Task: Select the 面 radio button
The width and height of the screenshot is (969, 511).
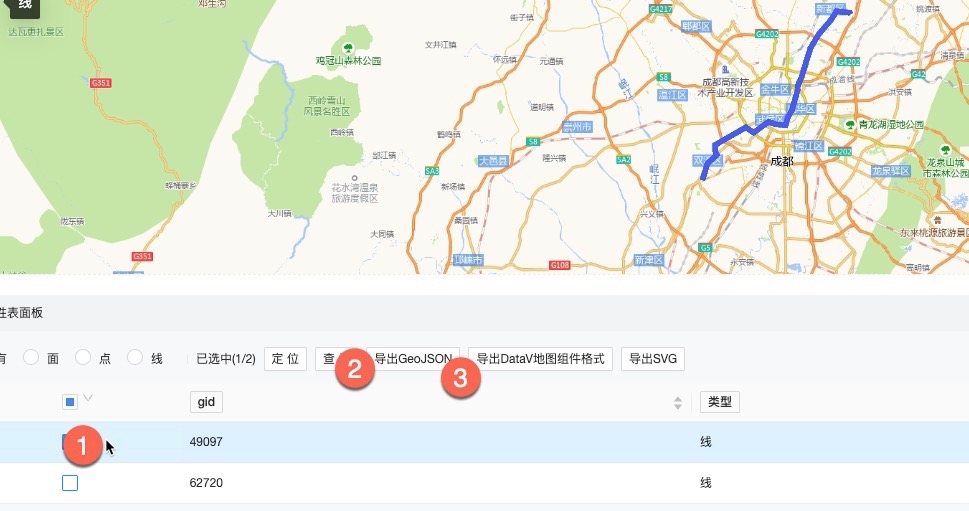Action: tap(31, 358)
